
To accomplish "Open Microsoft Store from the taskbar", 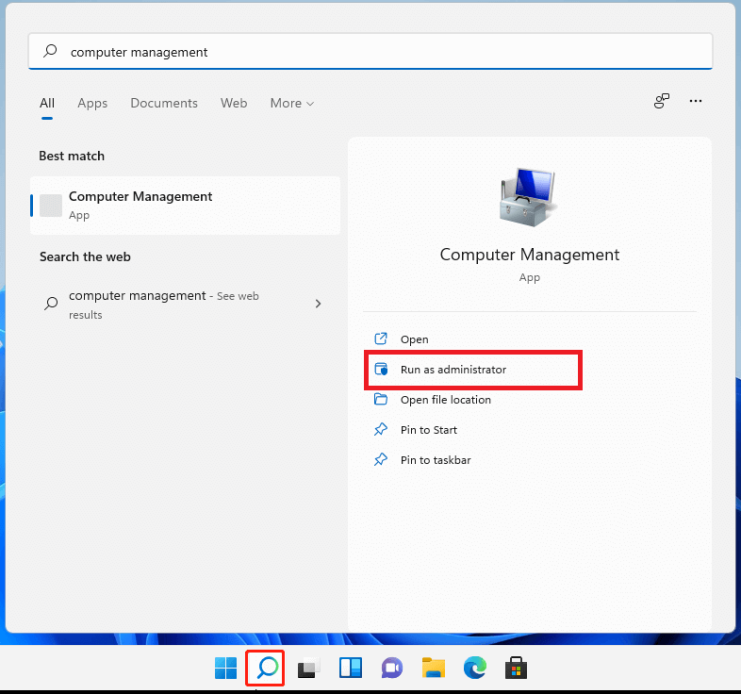I will point(516,668).
